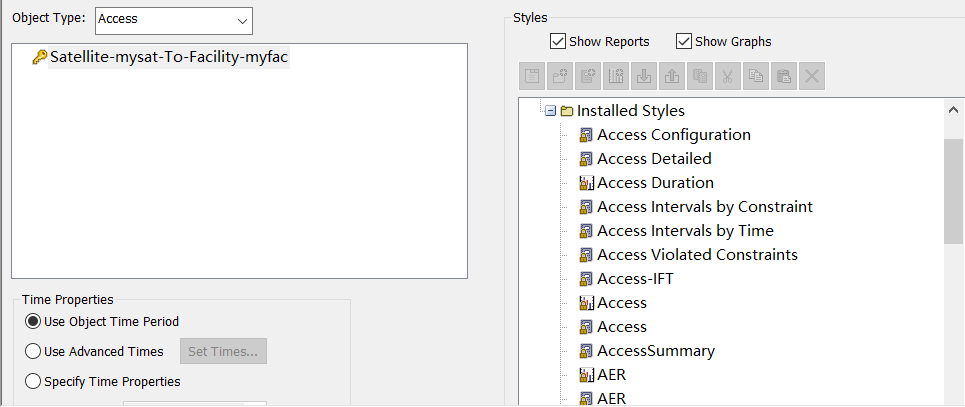Viewport: 965px width, 407px height.
Task: Click the scissors cut icon
Action: pos(727,76)
